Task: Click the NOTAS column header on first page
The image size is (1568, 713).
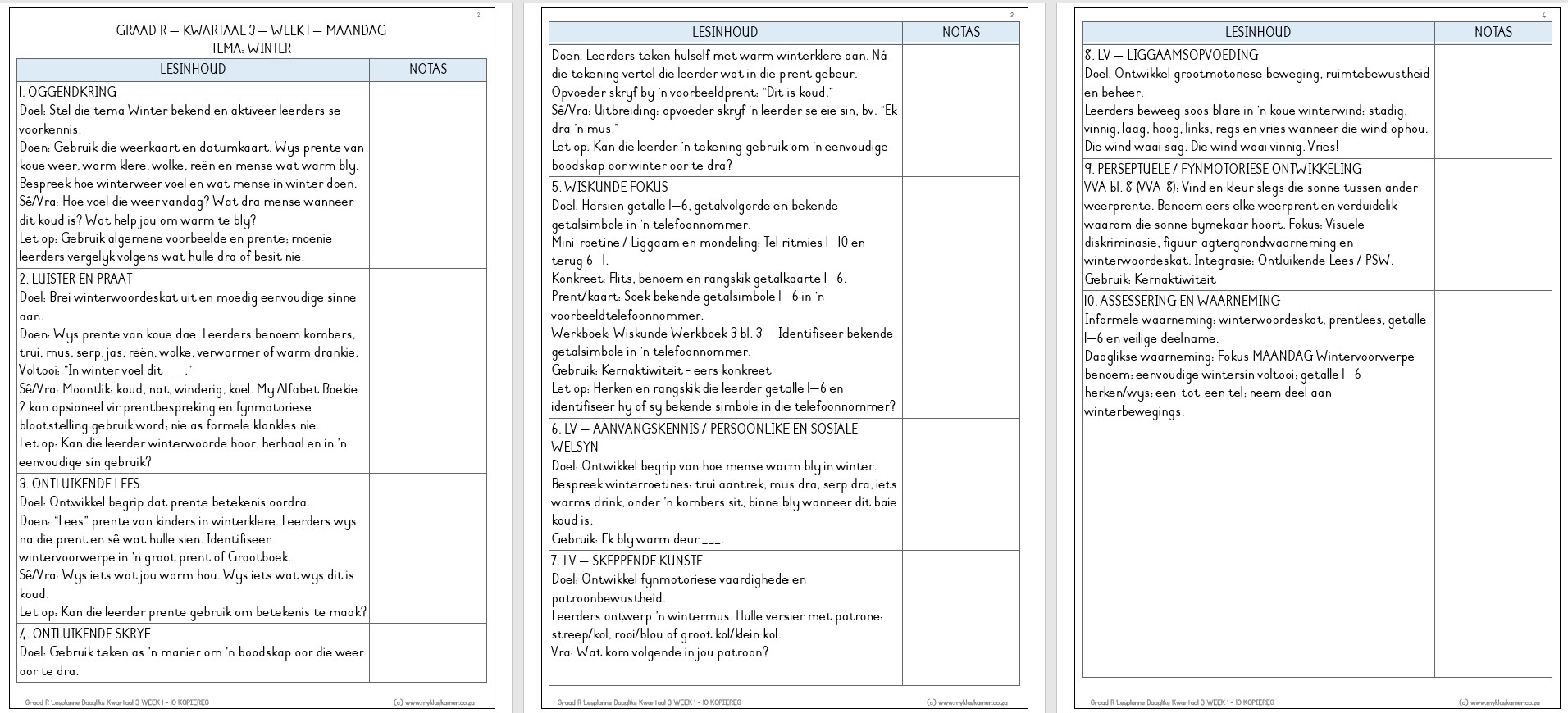Action: point(428,70)
